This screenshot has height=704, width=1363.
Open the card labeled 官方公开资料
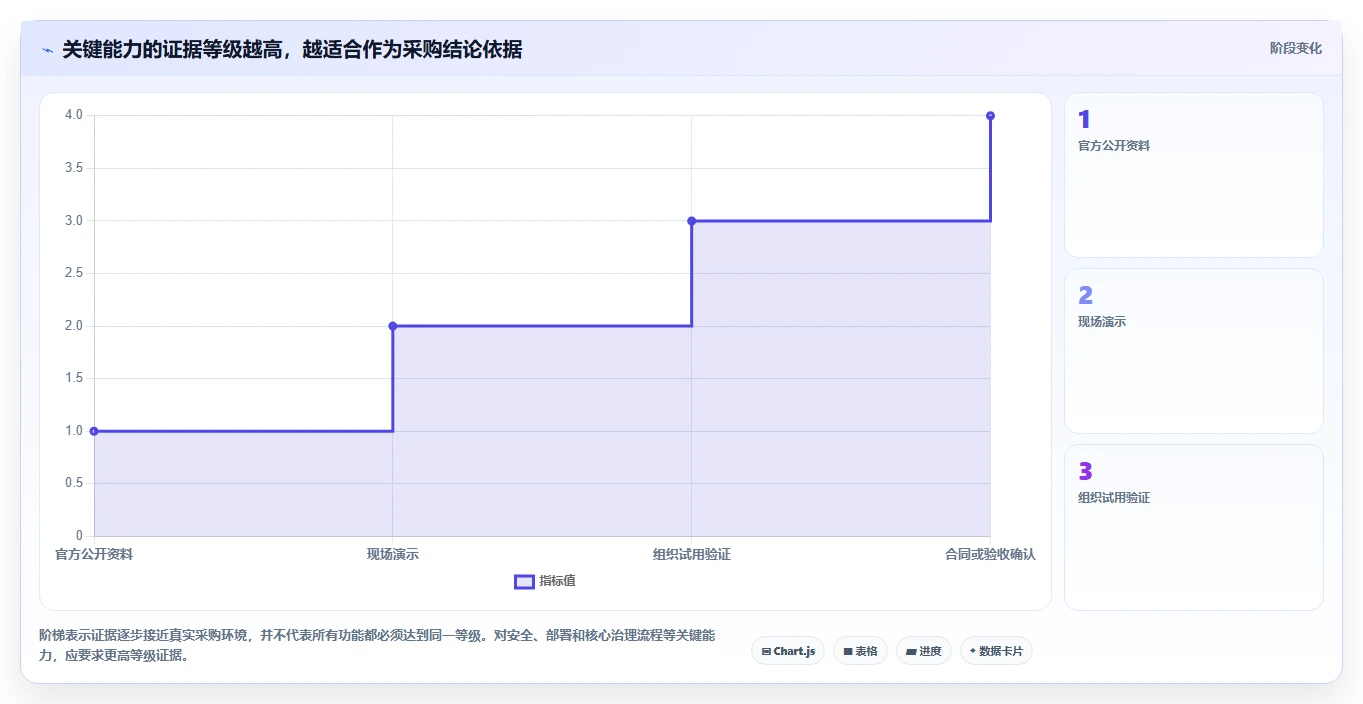[1194, 175]
